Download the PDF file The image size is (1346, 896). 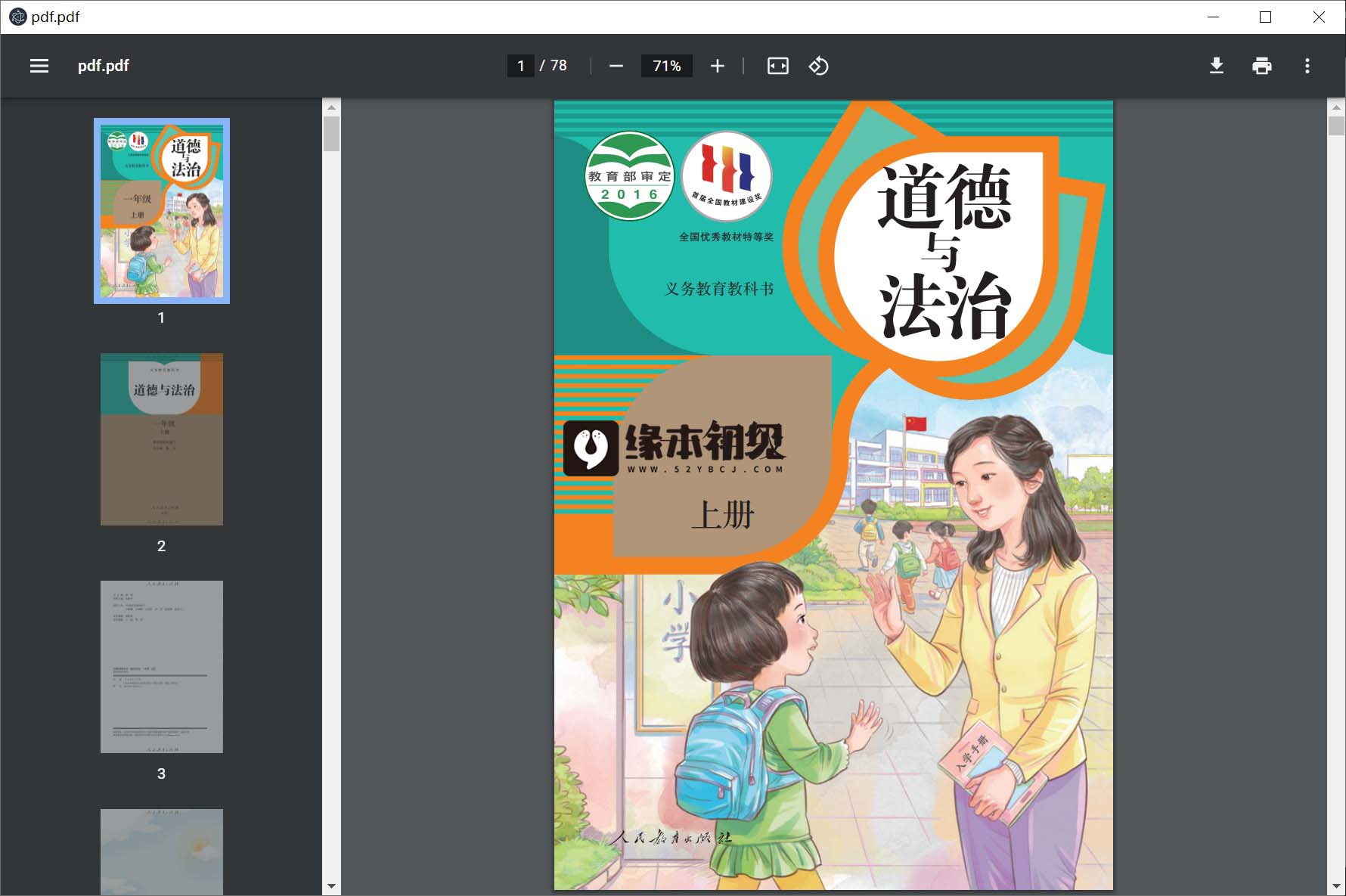1217,66
